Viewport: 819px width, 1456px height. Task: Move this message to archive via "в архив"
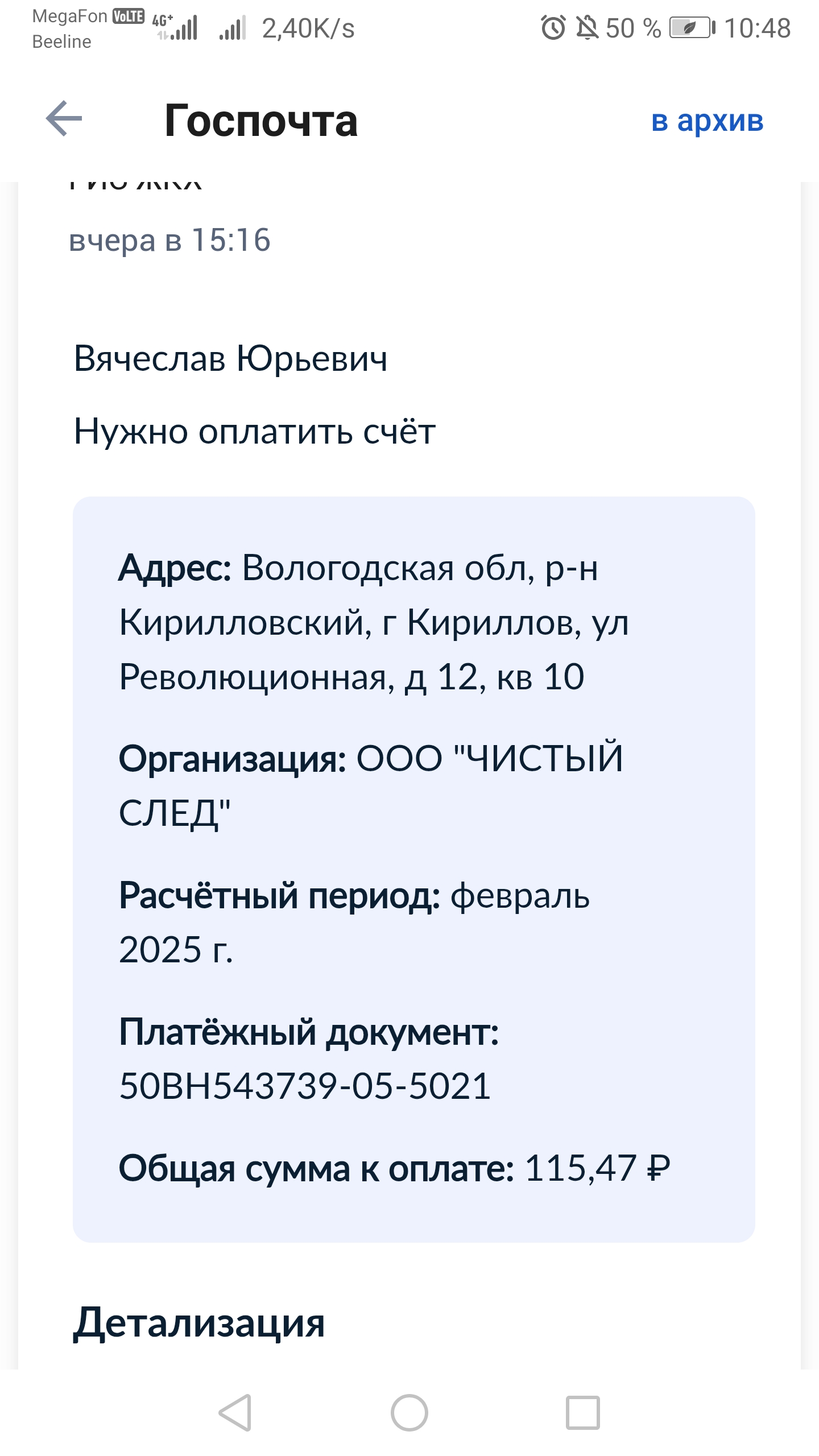pos(707,121)
